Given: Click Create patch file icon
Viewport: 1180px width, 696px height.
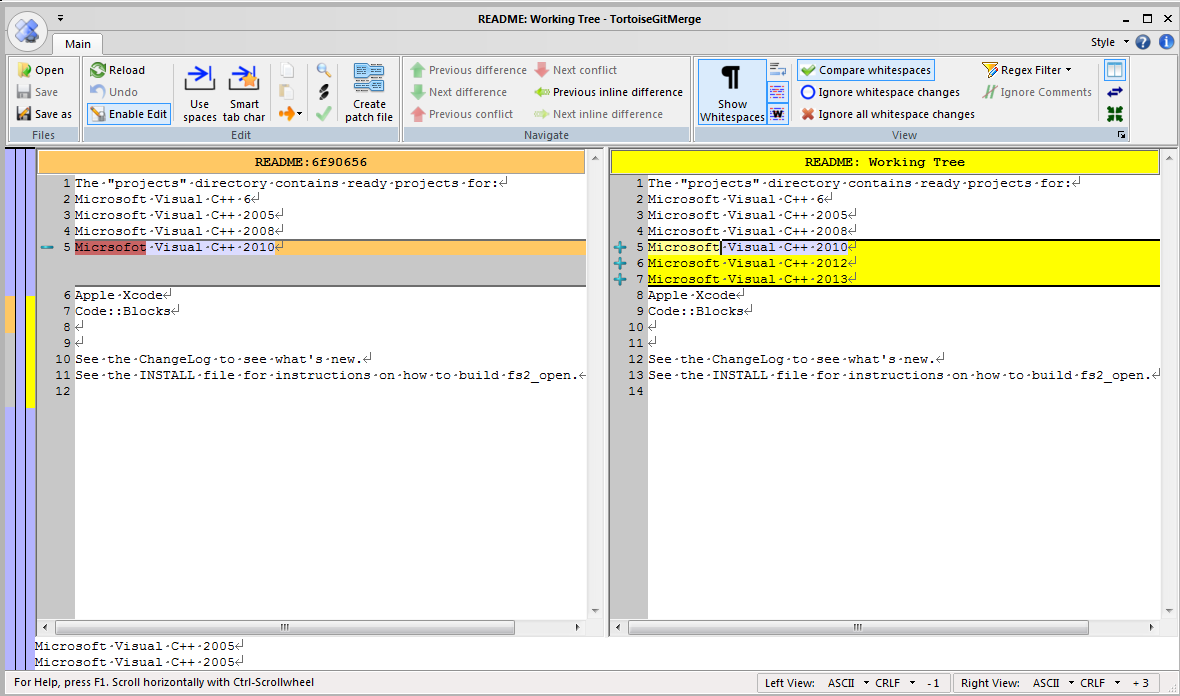Looking at the screenshot, I should [369, 78].
